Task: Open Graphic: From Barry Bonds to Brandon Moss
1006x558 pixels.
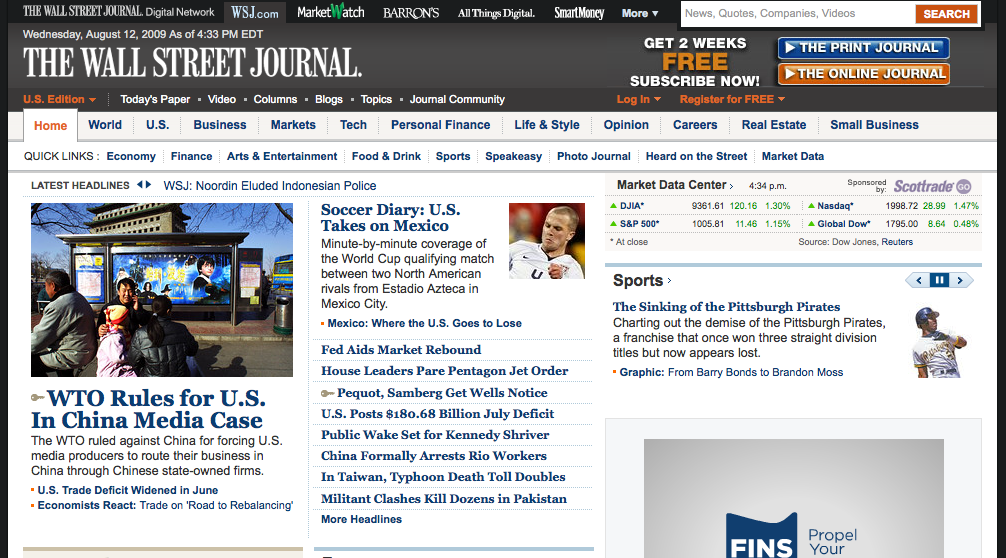Action: point(731,373)
